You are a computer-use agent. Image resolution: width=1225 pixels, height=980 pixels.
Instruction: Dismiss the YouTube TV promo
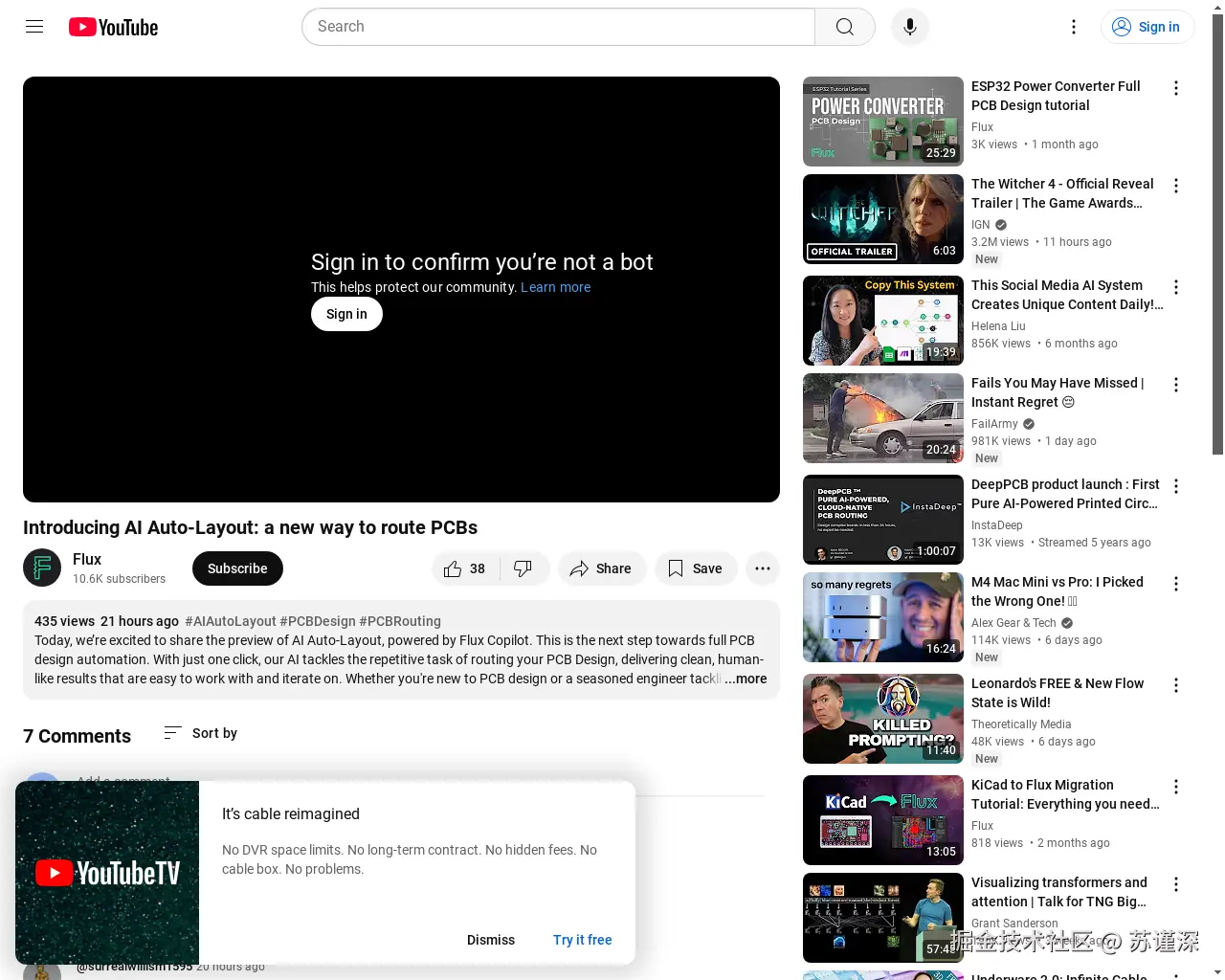(x=491, y=940)
